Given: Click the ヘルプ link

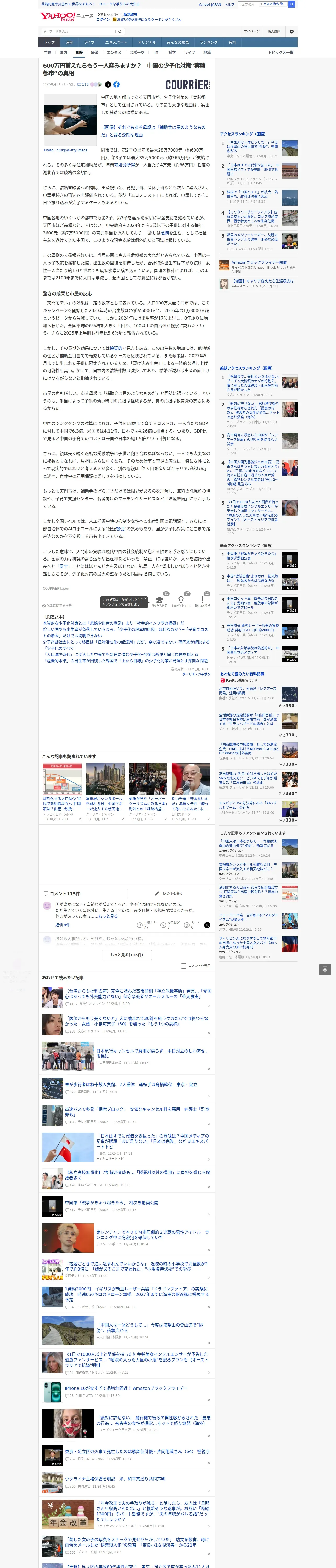Looking at the screenshot, I should (x=229, y=4).
